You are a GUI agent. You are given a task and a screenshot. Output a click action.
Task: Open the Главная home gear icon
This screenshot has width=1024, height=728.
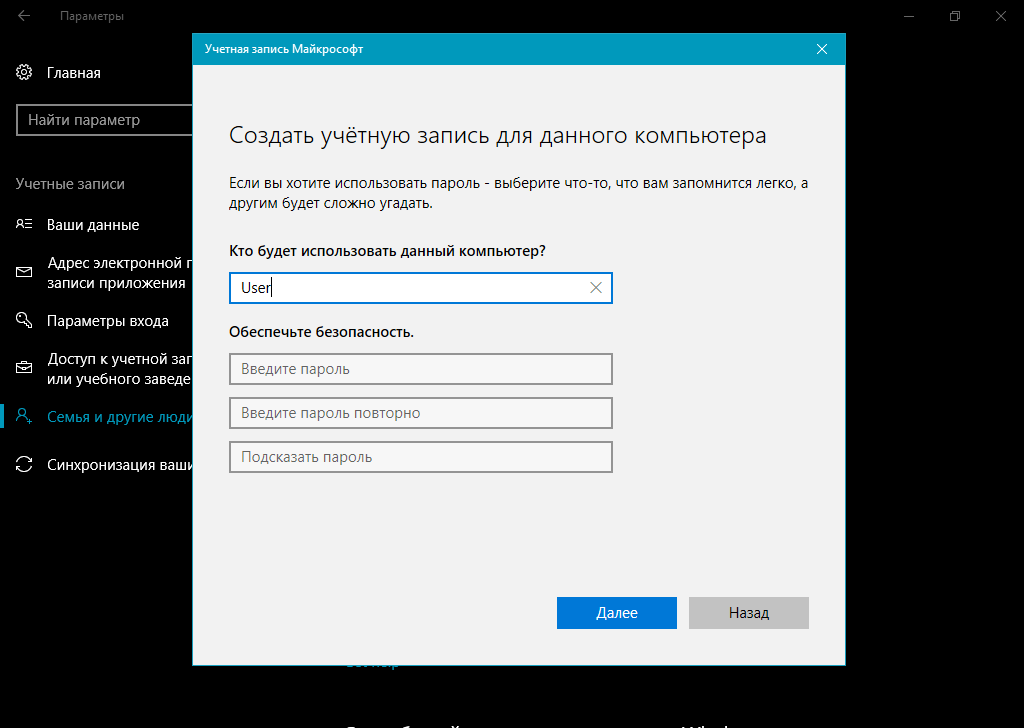click(24, 72)
